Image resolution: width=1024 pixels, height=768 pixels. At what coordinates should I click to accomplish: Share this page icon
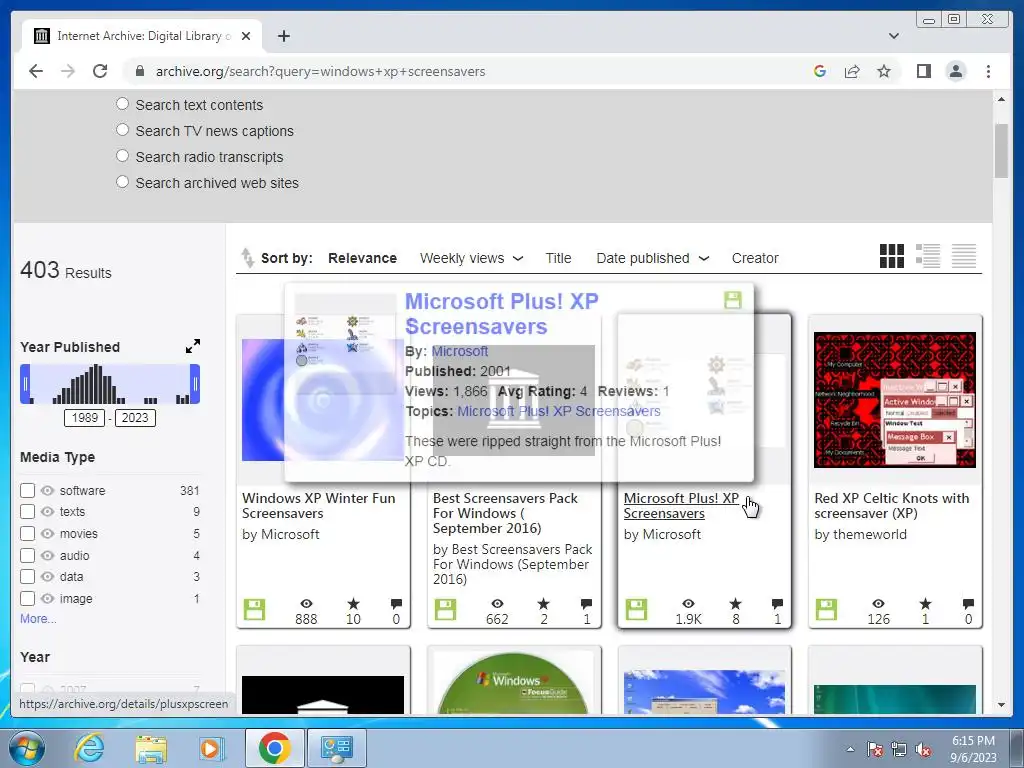click(852, 71)
